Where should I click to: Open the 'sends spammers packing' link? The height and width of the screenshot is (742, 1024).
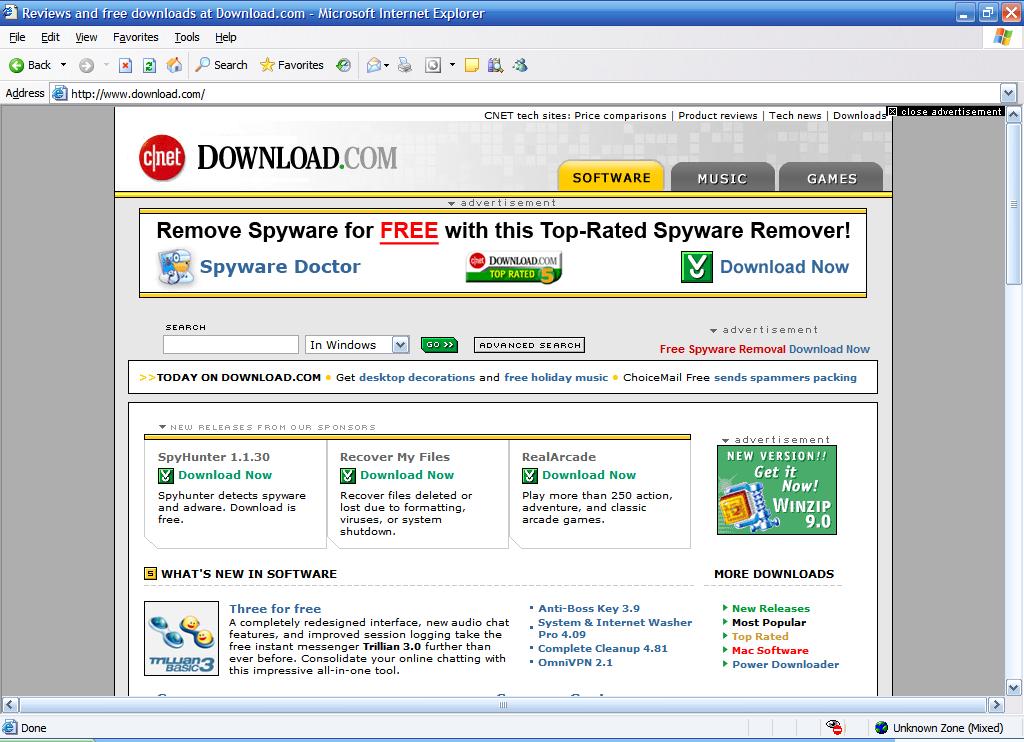785,377
